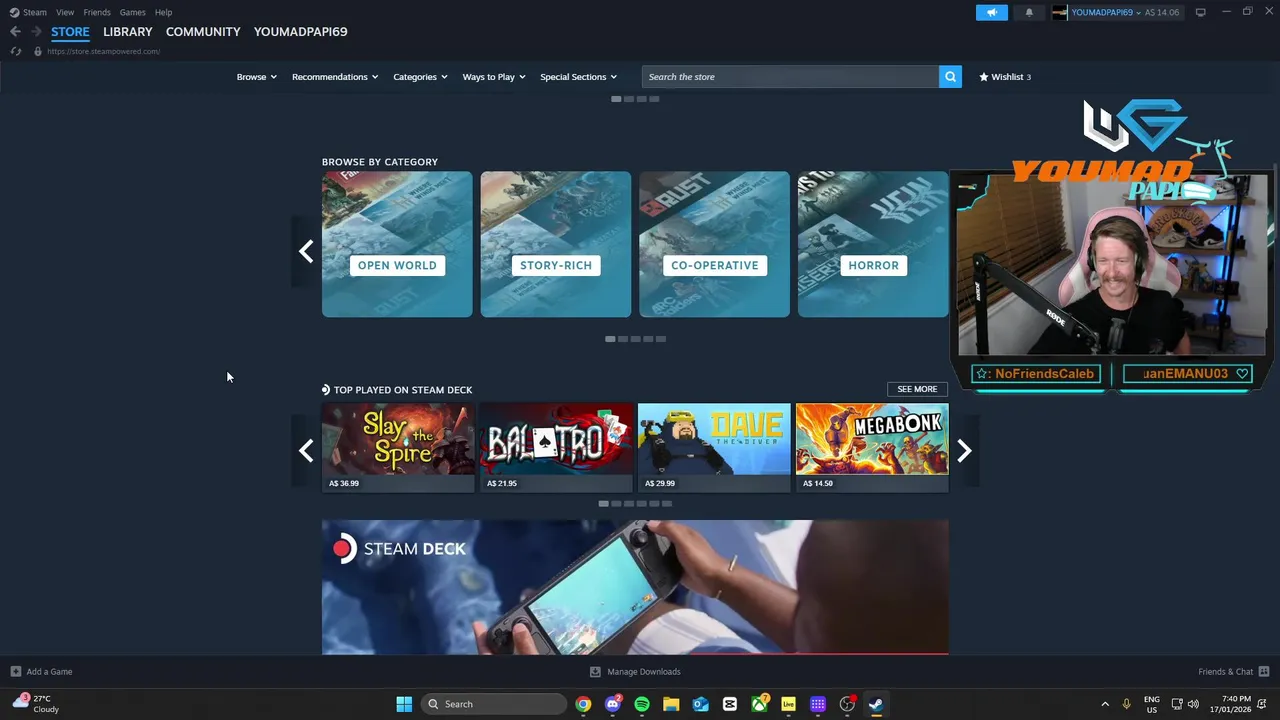
Task: Show hidden system tray icons chevron
Action: (x=1105, y=704)
